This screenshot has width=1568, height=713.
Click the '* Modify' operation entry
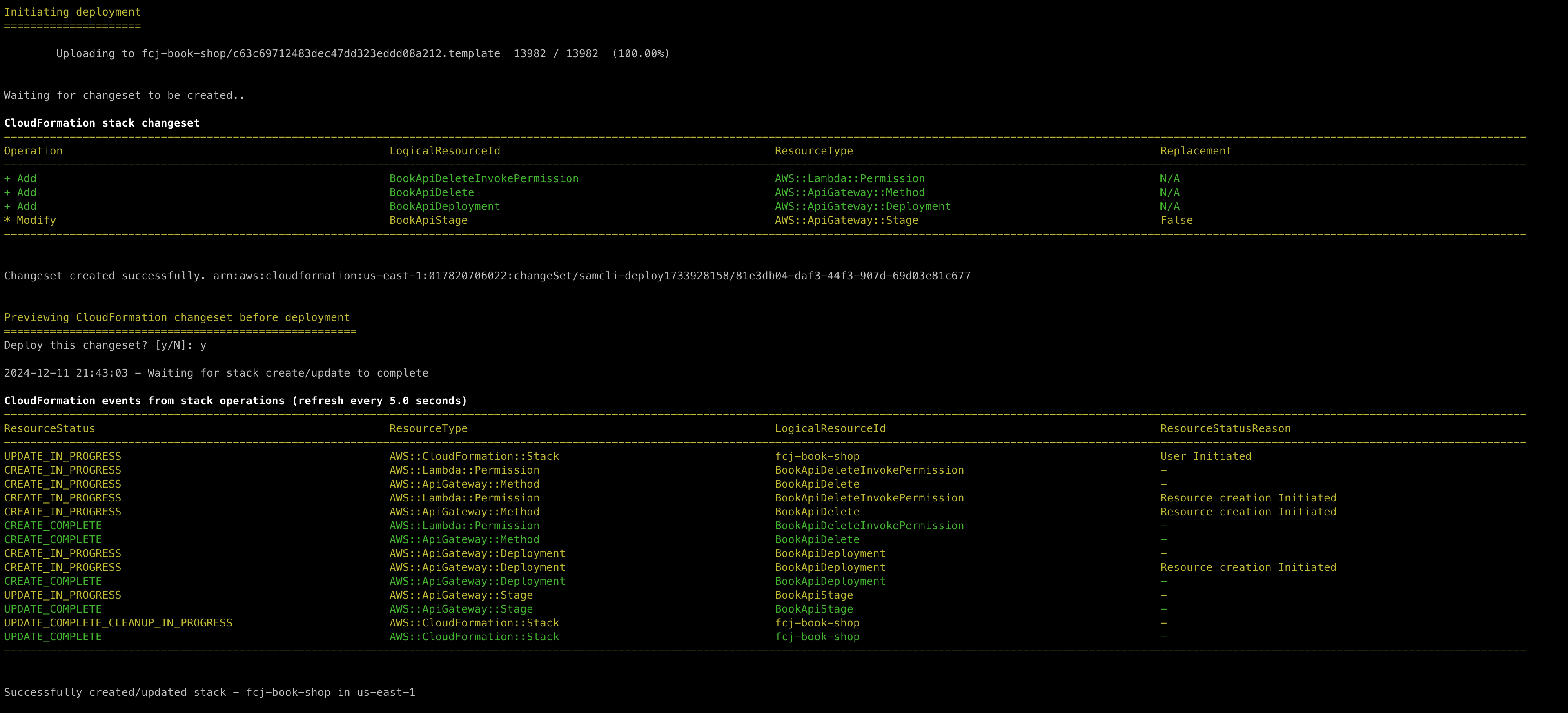30,221
